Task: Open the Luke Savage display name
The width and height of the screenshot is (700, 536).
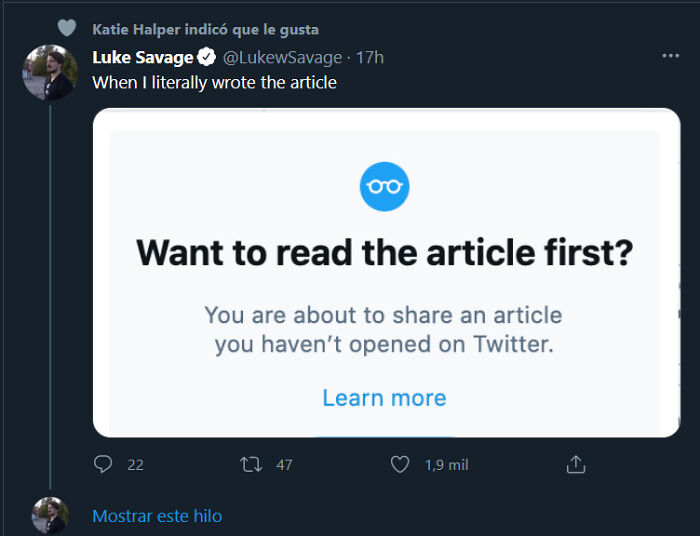Action: [x=142, y=57]
